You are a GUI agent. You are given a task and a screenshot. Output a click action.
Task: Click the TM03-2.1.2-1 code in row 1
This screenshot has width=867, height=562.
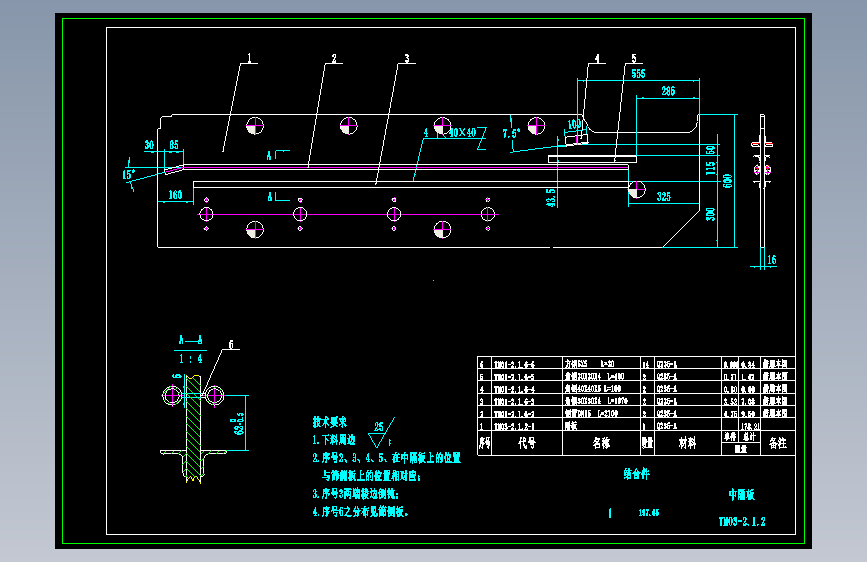click(x=514, y=426)
